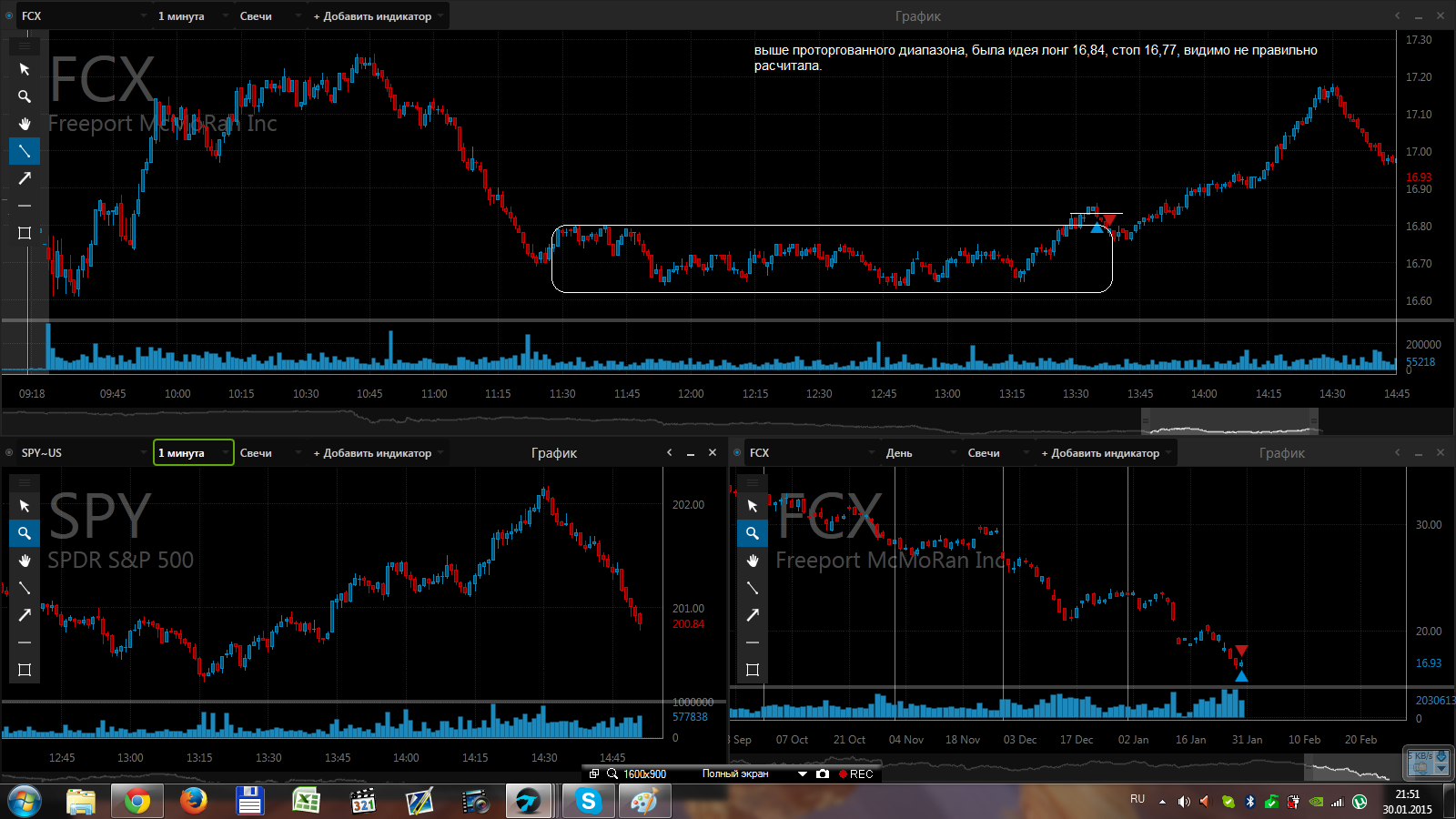Select the horizontal line tool in the daily FCX chart
This screenshot has width=1456, height=819.
coord(753,642)
